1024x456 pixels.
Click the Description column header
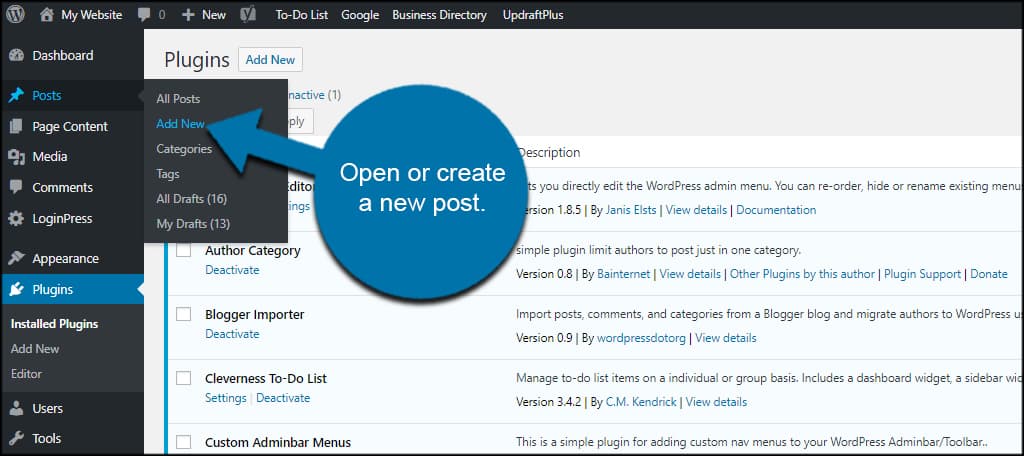[548, 152]
